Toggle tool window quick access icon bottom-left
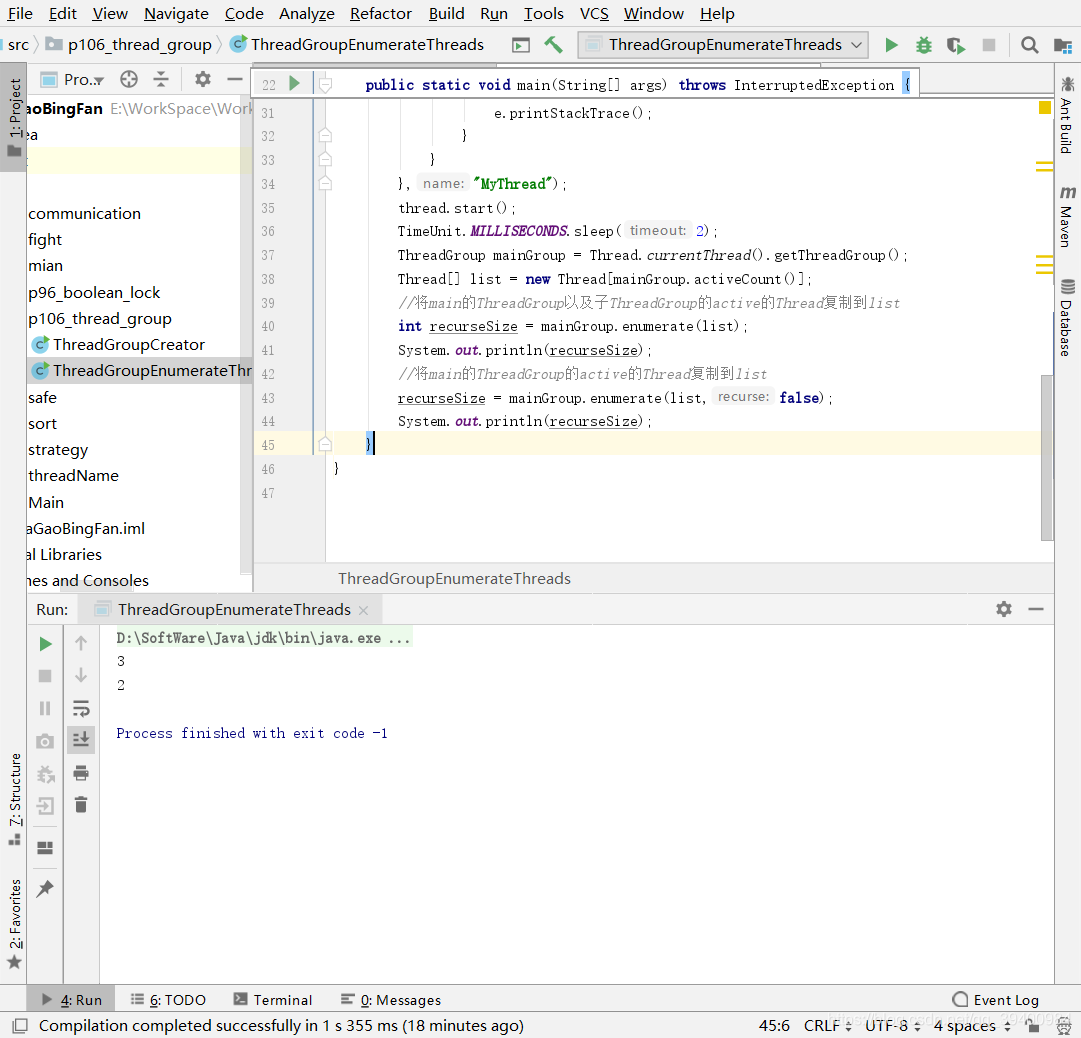This screenshot has height=1038, width=1081. pos(20,1026)
